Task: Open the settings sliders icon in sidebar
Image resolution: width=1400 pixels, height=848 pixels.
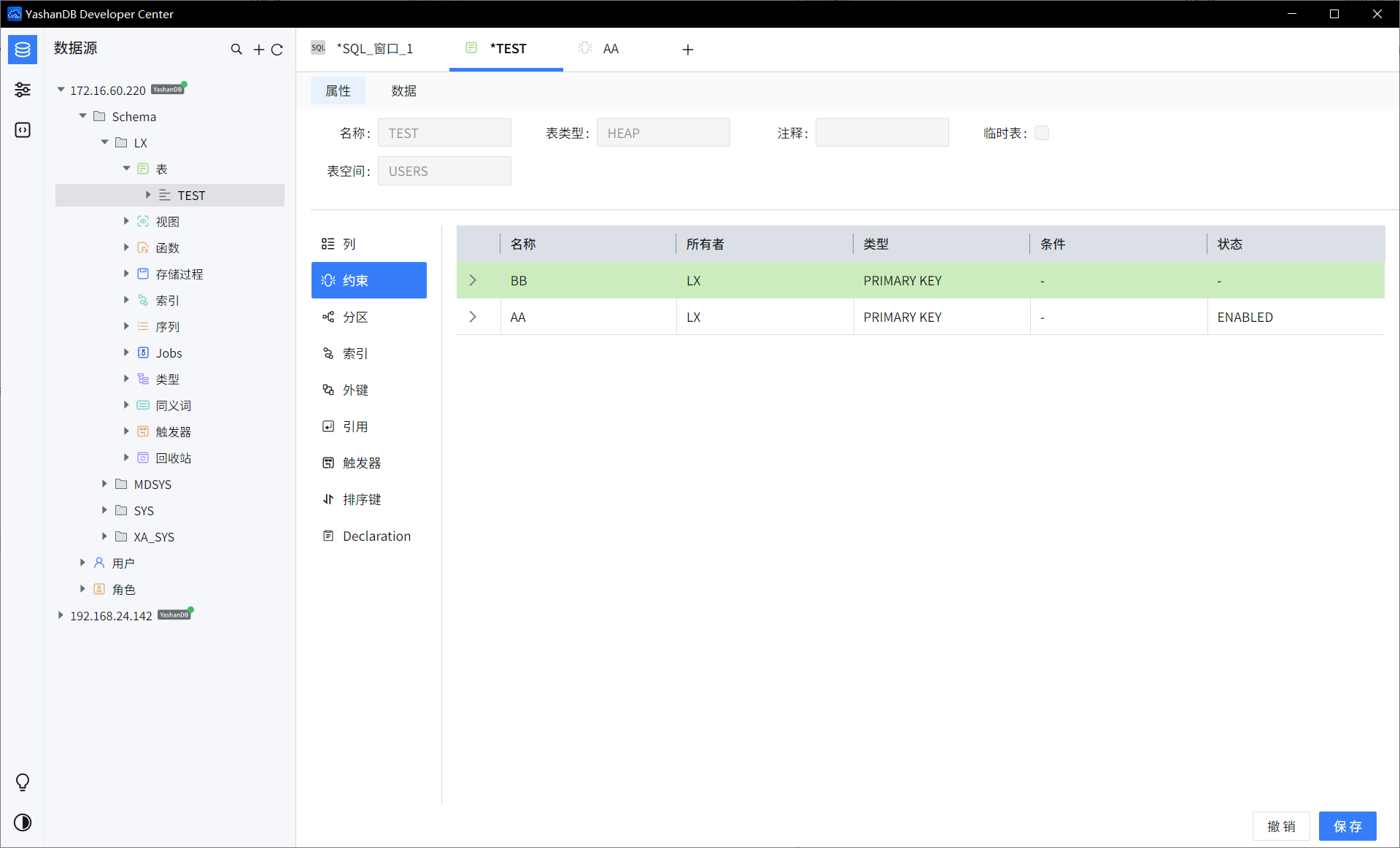Action: click(x=23, y=90)
